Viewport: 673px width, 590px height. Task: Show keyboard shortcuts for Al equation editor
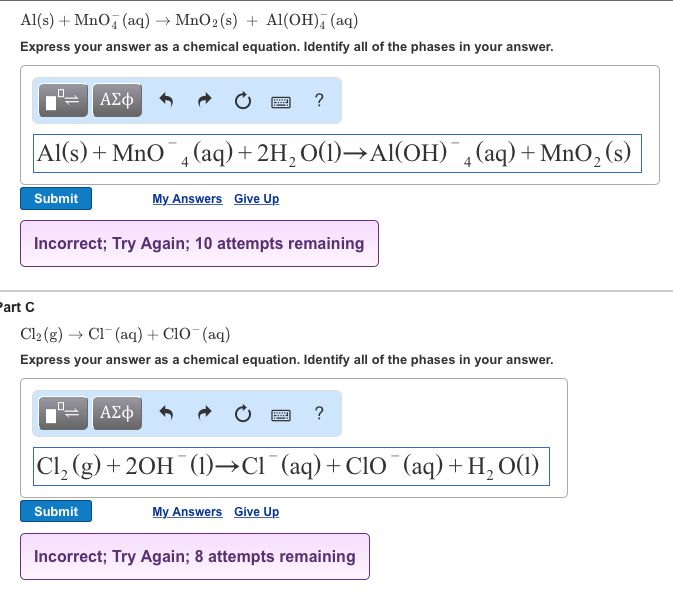point(281,102)
